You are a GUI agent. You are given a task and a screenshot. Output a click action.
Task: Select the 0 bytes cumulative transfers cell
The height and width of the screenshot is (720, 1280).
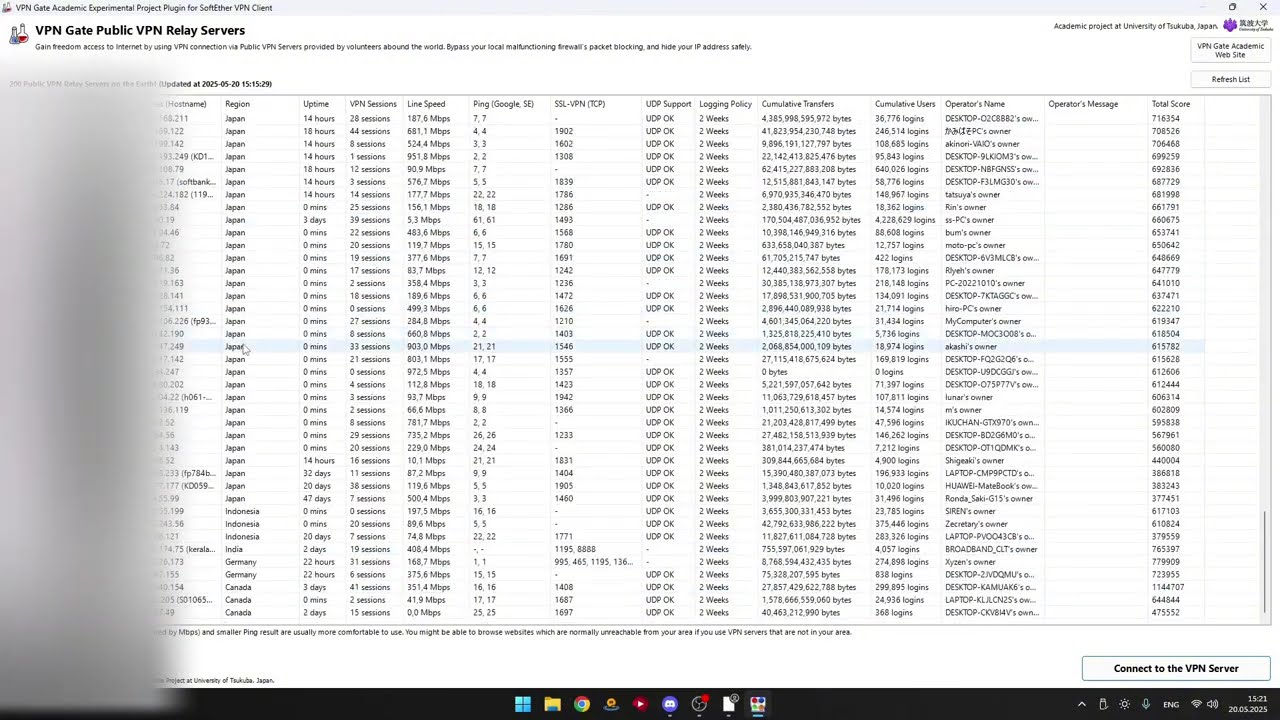775,372
